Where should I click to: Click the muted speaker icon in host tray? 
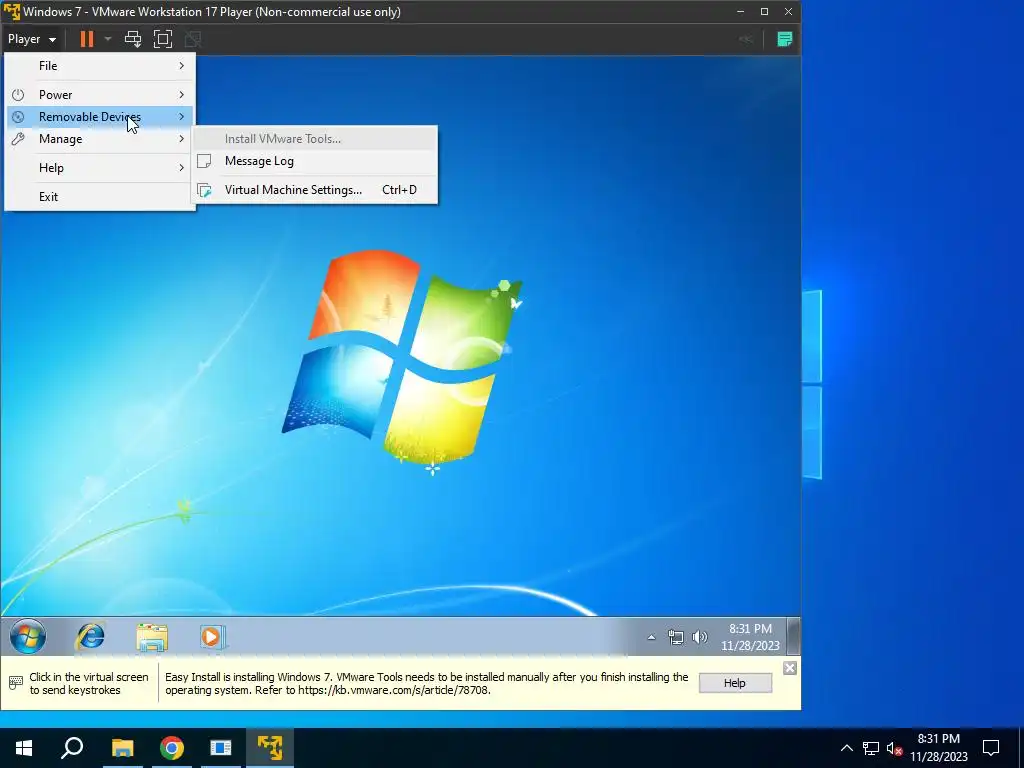[894, 748]
